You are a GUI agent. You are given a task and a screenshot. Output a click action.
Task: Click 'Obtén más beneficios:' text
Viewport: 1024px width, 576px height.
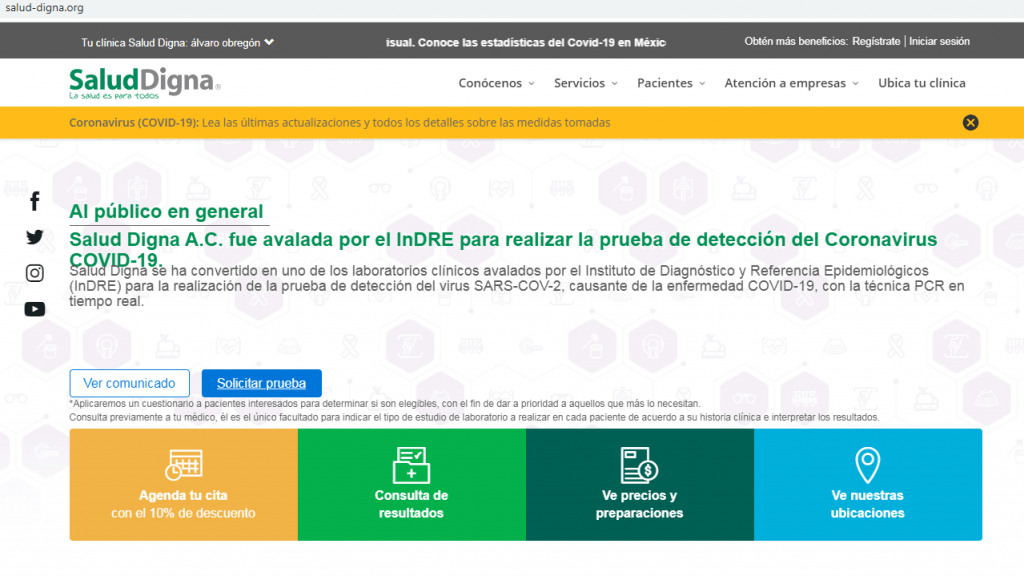coord(796,41)
